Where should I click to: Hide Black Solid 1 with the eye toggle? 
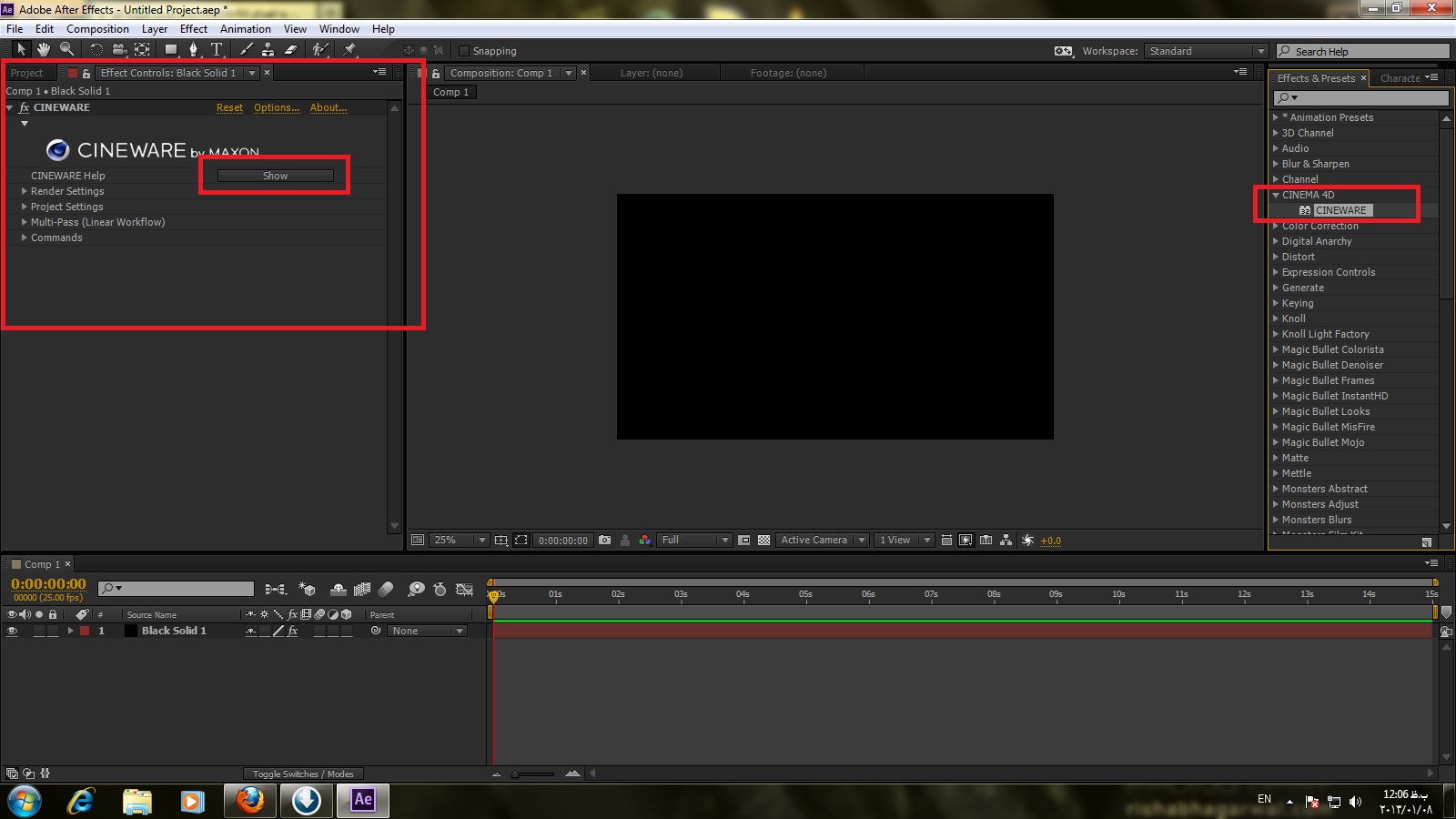[x=12, y=631]
